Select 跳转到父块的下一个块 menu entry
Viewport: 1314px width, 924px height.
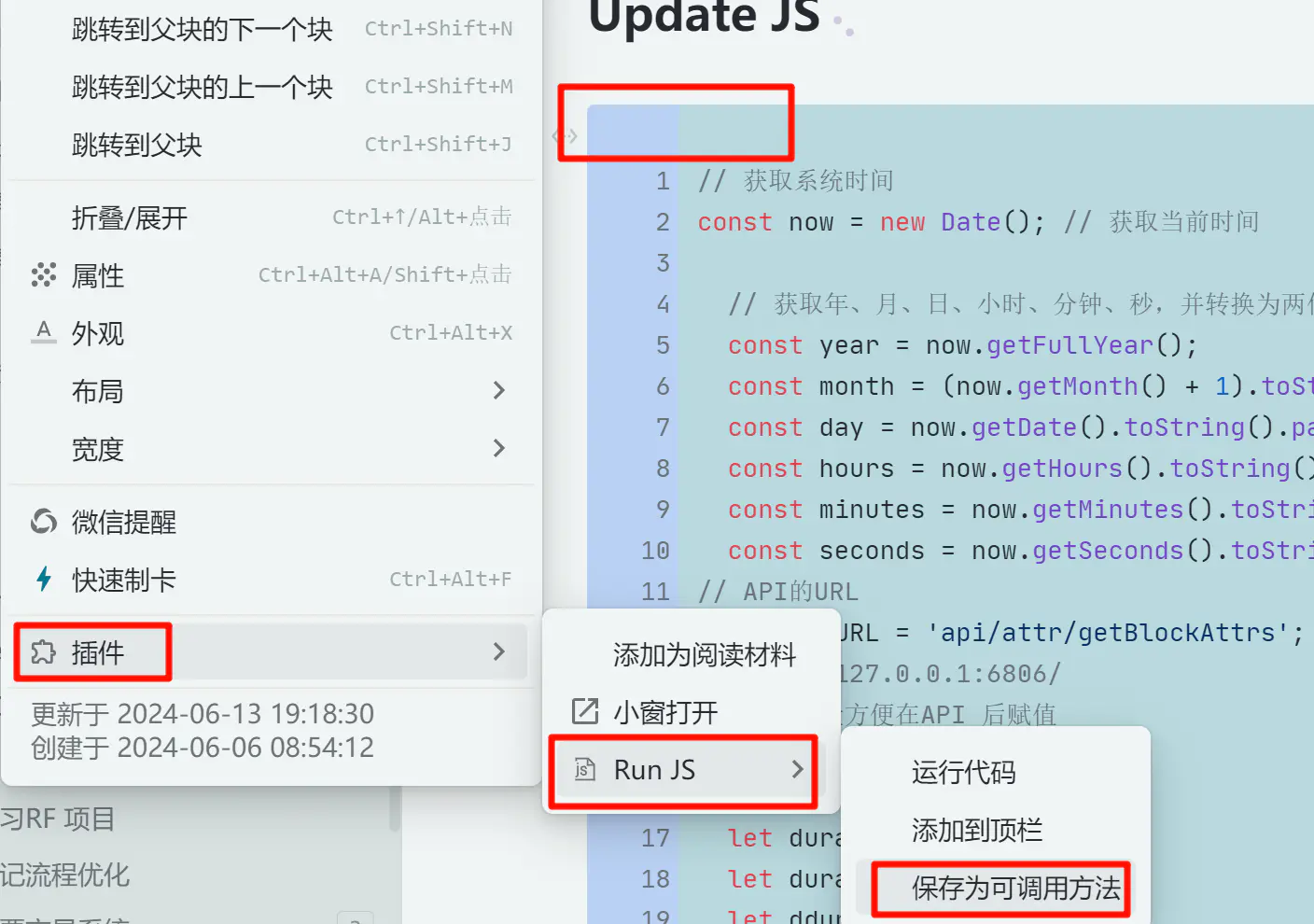pyautogui.click(x=271, y=29)
